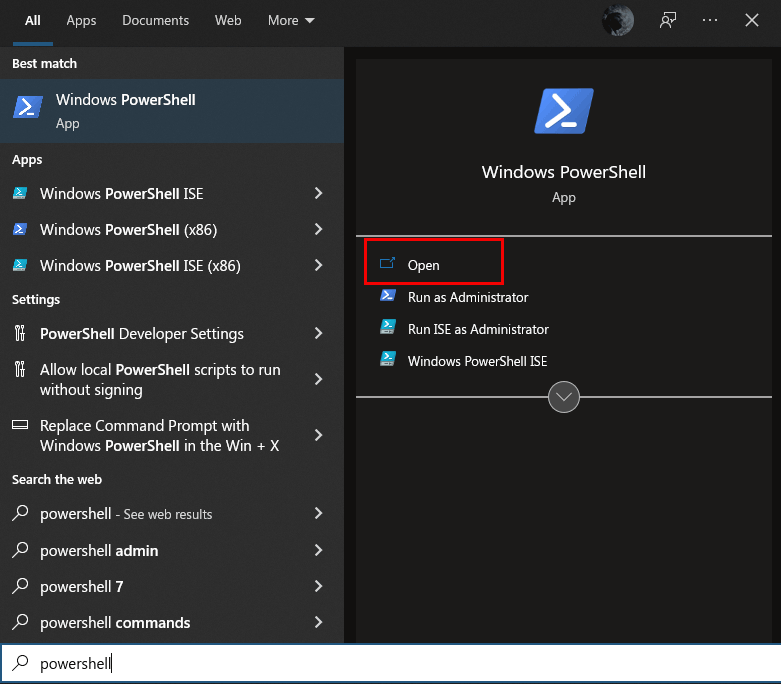Expand Windows PowerShell (x86) arrow
This screenshot has height=684, width=781.
pyautogui.click(x=318, y=229)
